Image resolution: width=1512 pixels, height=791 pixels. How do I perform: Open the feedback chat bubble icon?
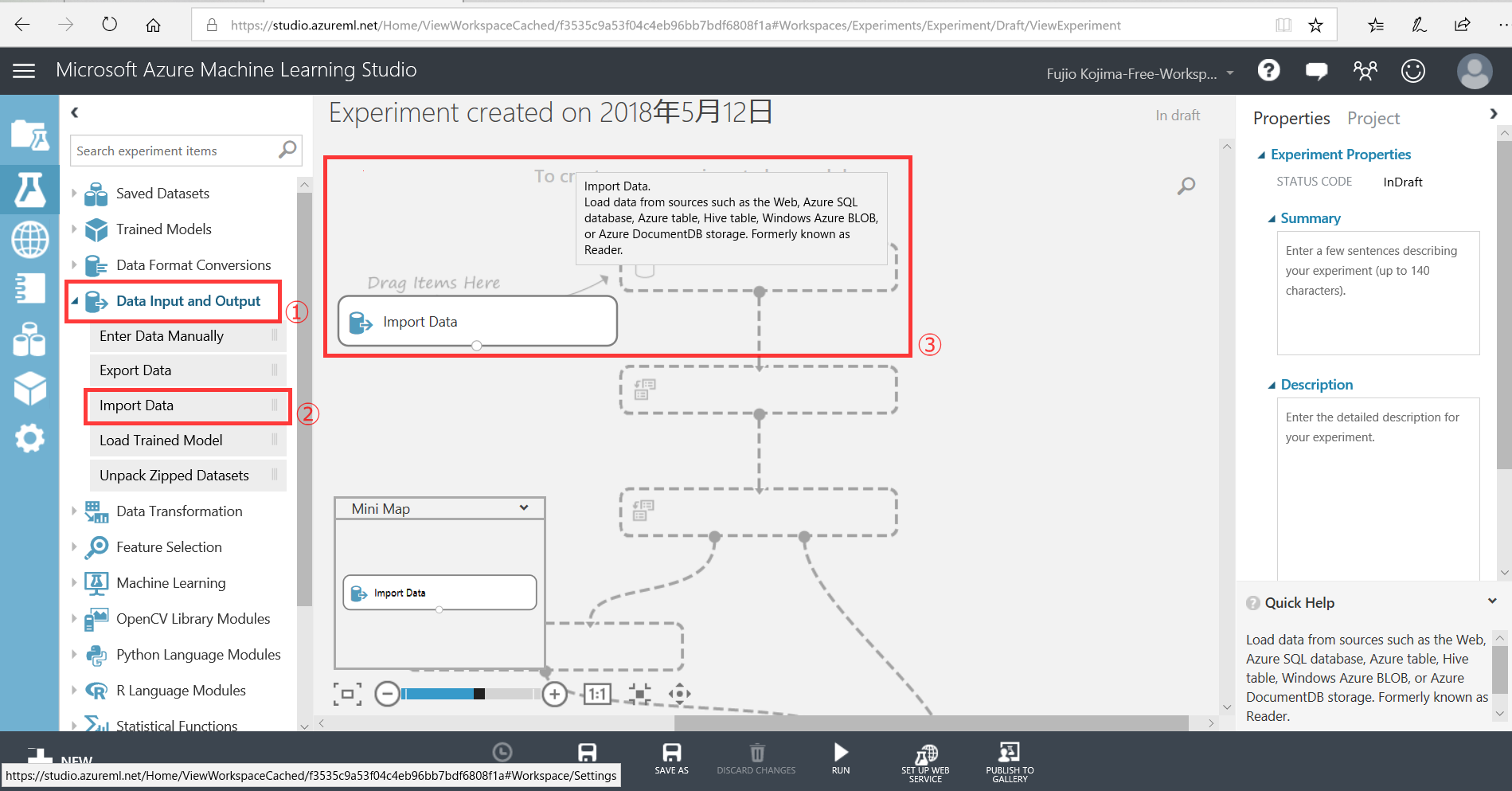[1316, 71]
